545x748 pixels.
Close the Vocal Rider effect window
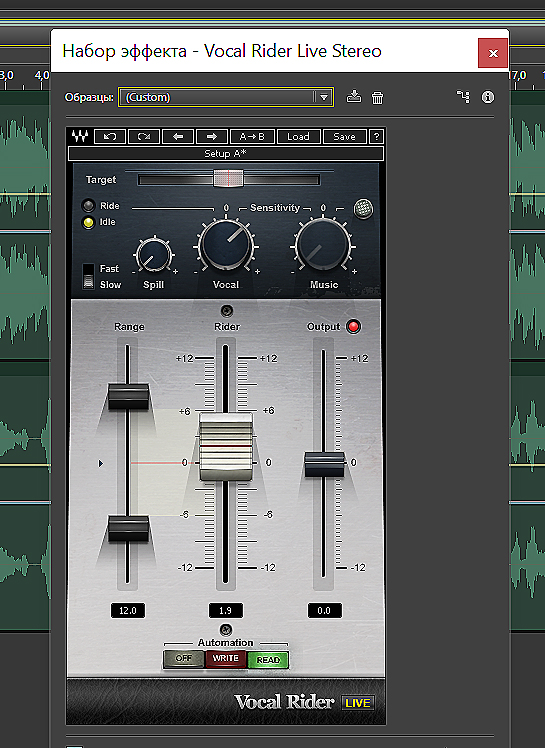(493, 53)
